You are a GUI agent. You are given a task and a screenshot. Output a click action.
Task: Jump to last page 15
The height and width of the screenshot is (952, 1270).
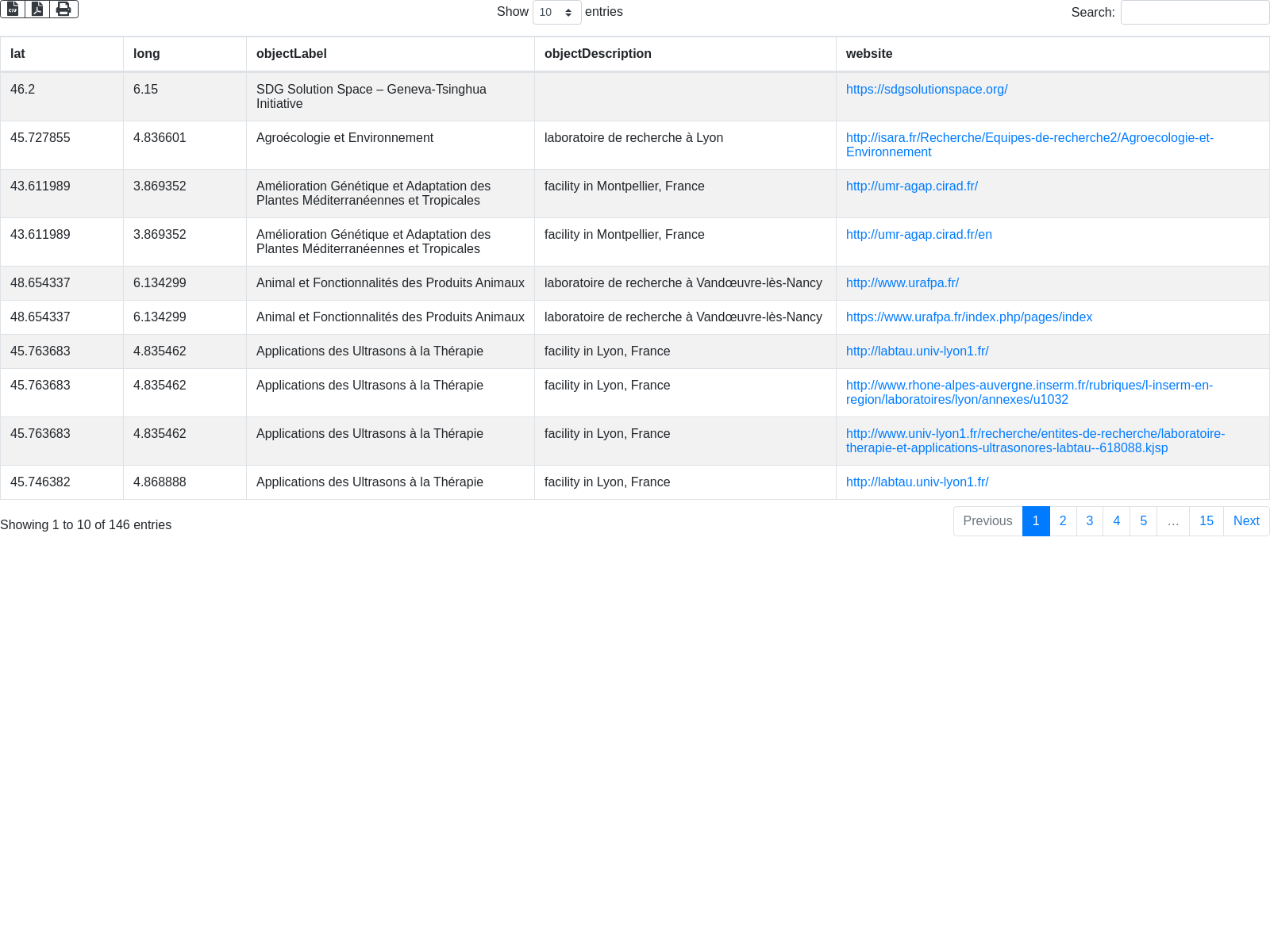pos(1206,521)
